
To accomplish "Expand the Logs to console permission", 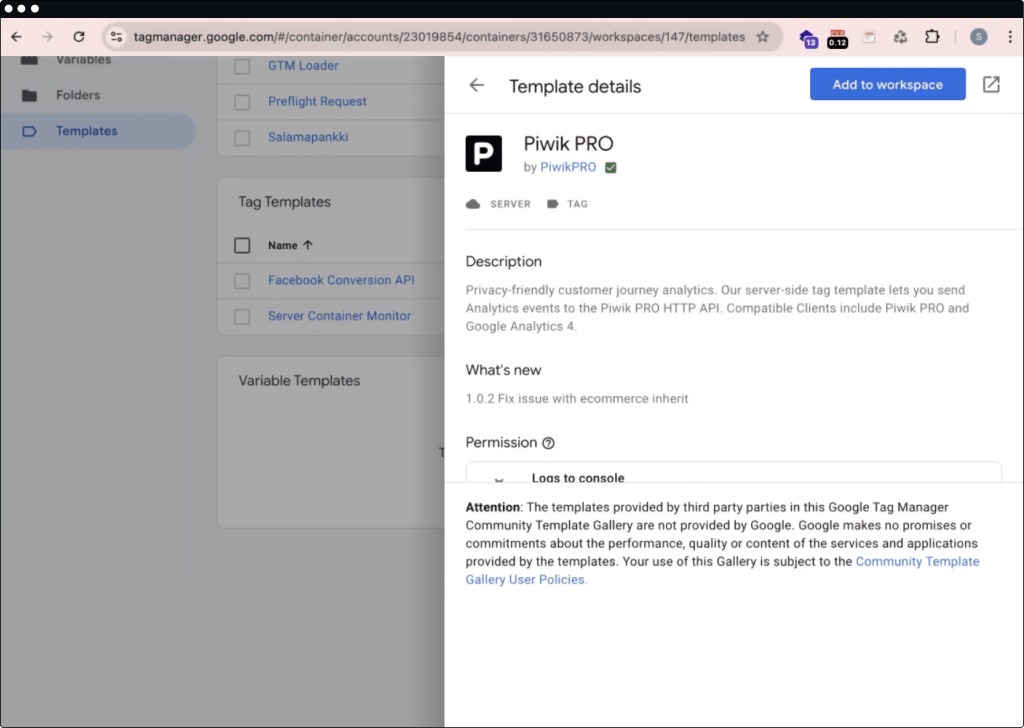I will click(499, 478).
